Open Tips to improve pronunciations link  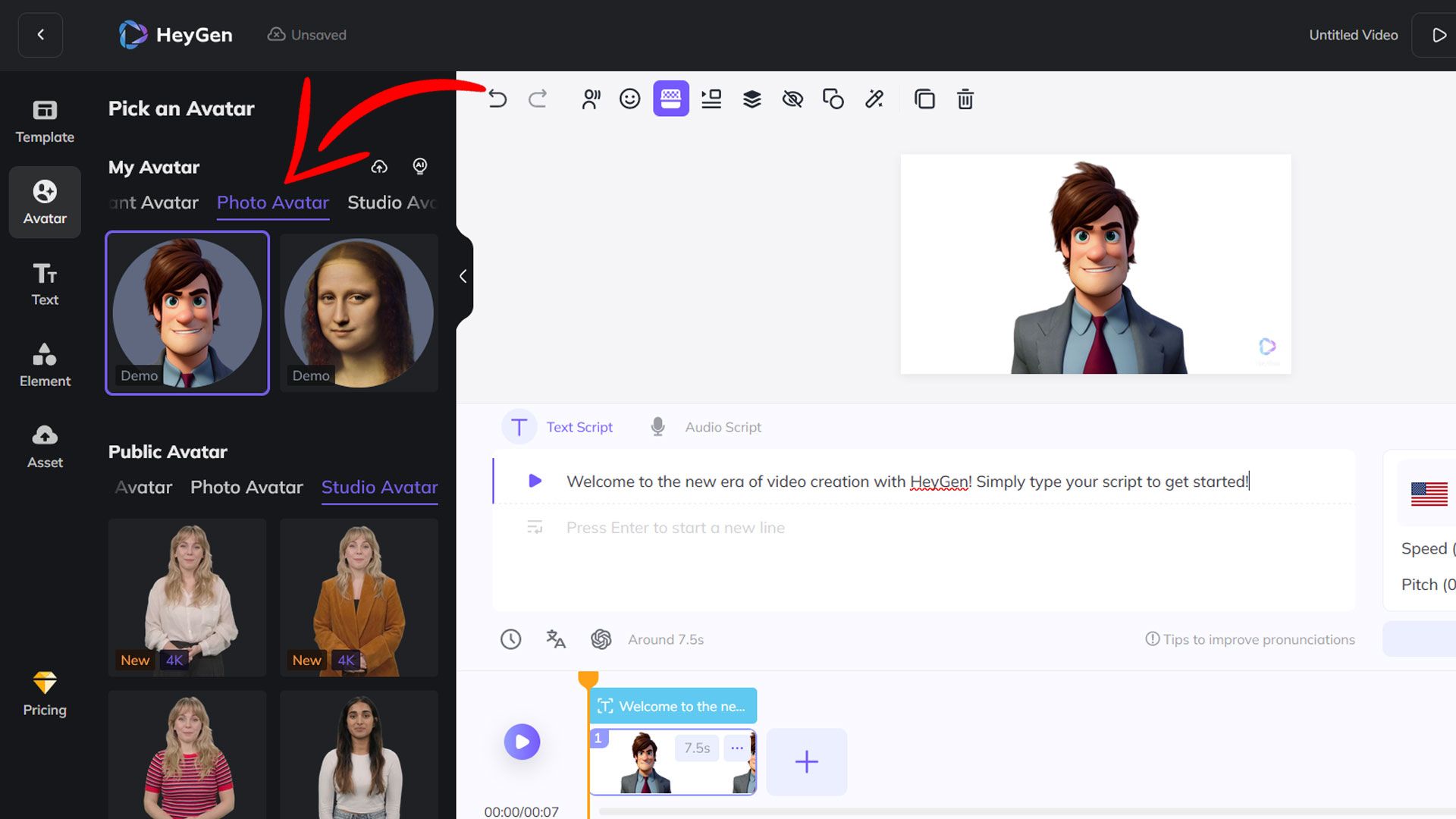click(1250, 639)
